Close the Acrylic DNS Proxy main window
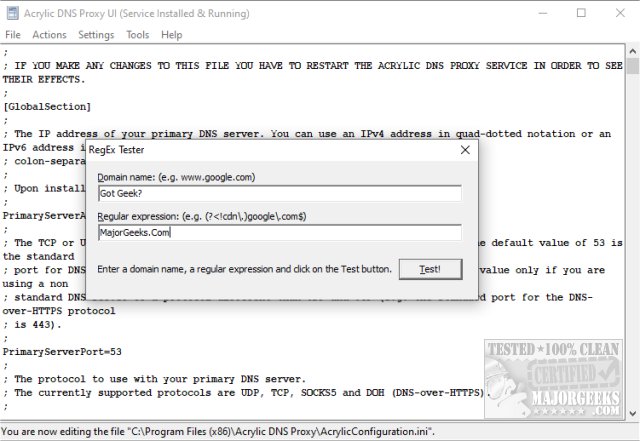 point(620,13)
